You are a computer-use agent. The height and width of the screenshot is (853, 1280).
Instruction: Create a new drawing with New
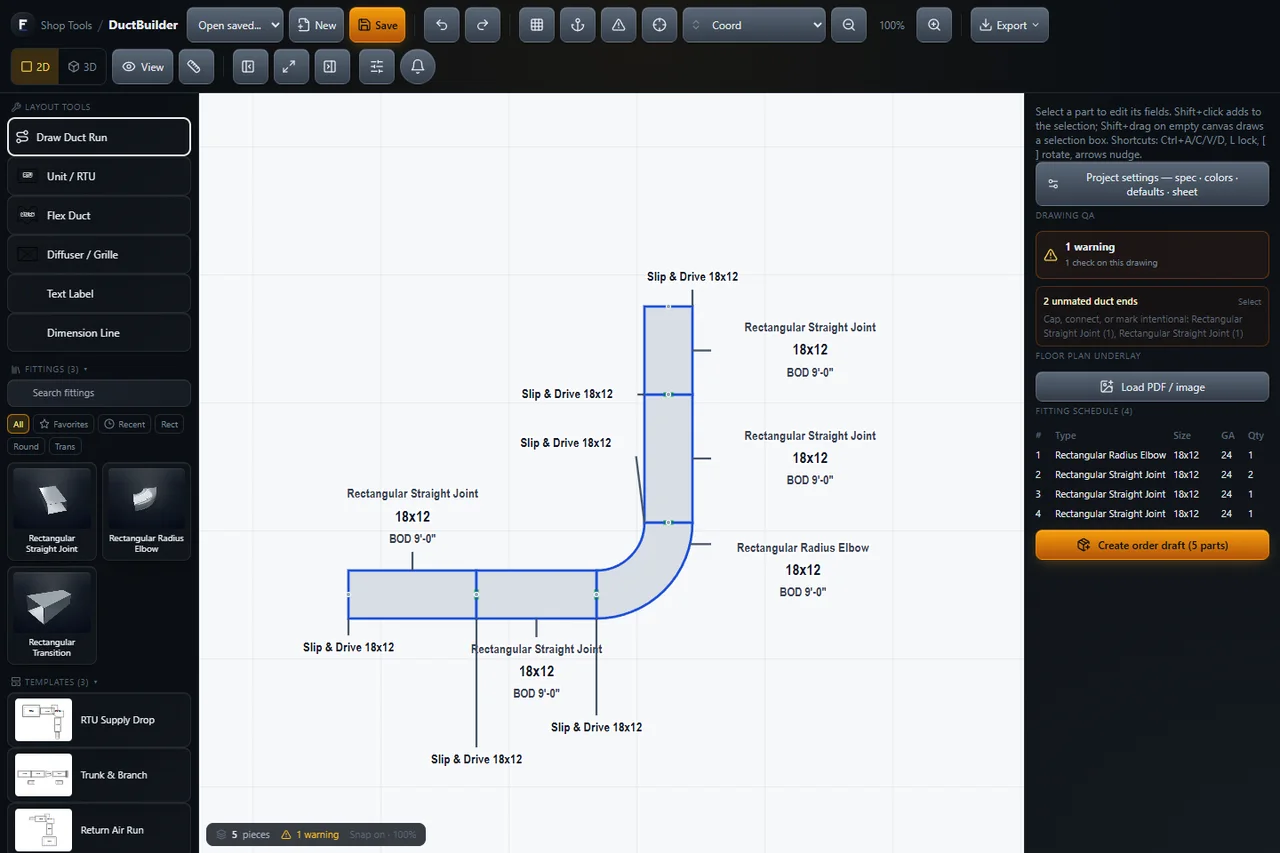point(316,25)
